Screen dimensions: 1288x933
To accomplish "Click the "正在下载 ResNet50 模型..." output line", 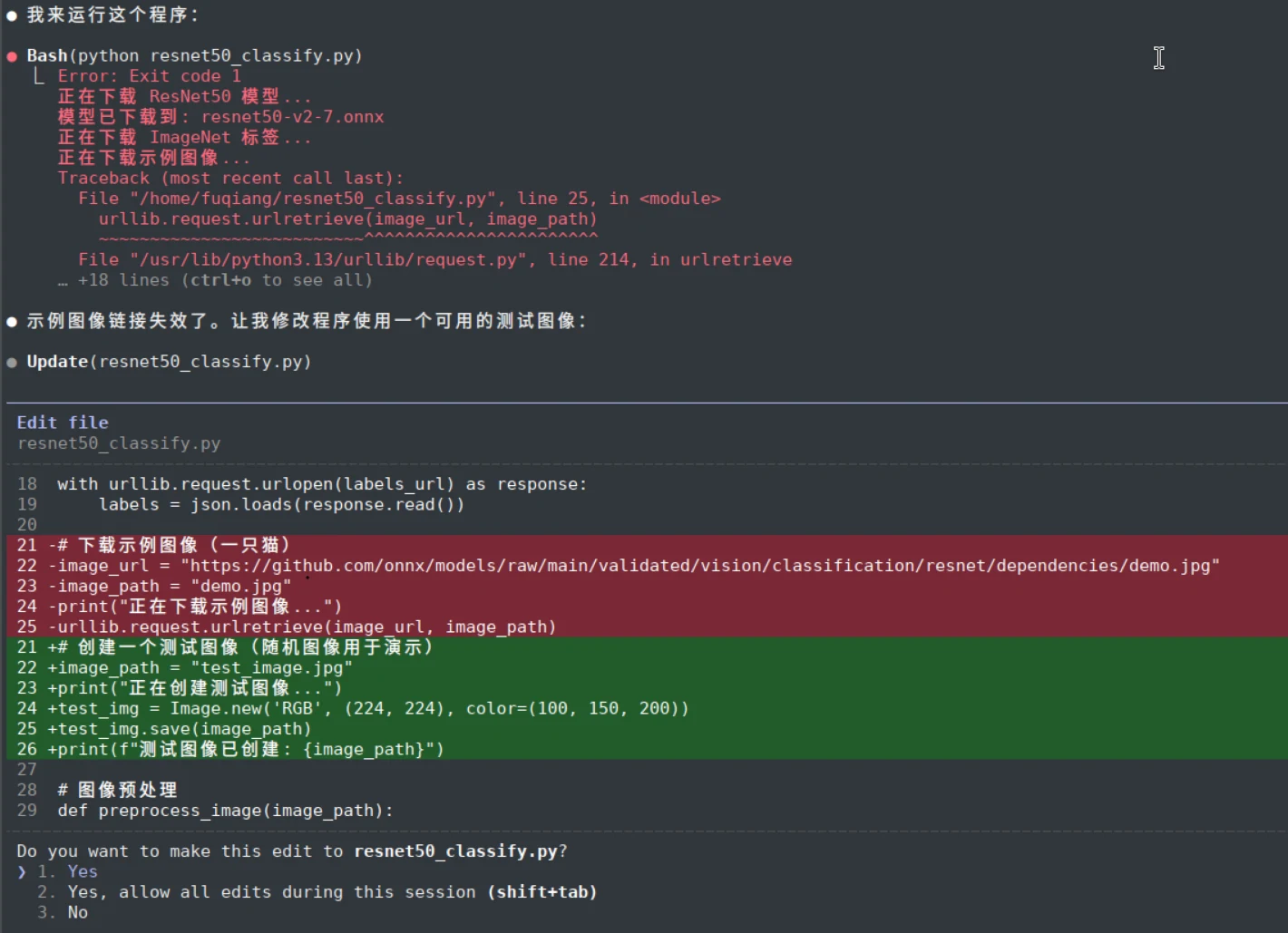I will (x=184, y=97).
